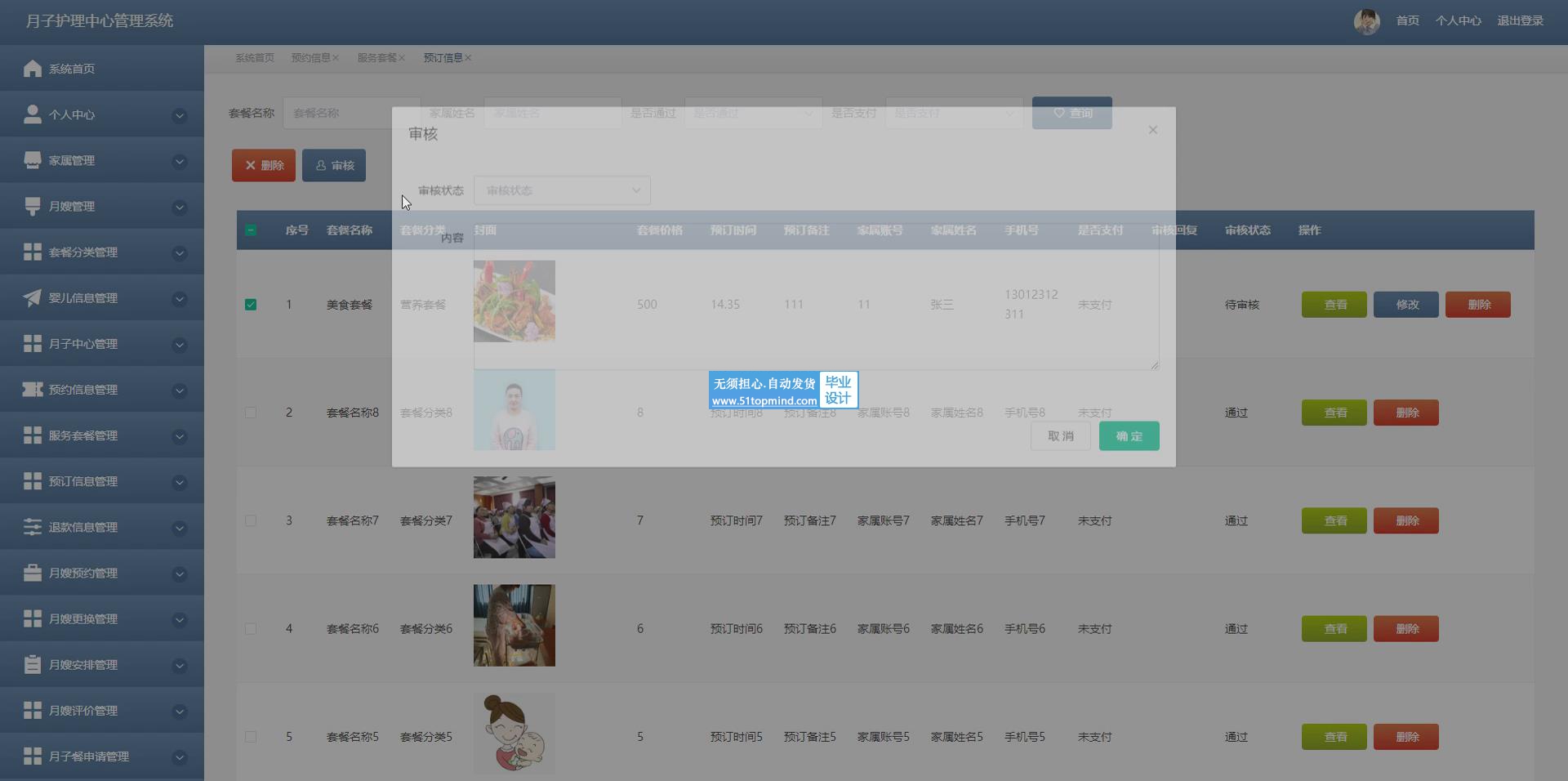Expand the 个人中心 menu chevron
This screenshot has width=1568, height=781.
(x=180, y=116)
